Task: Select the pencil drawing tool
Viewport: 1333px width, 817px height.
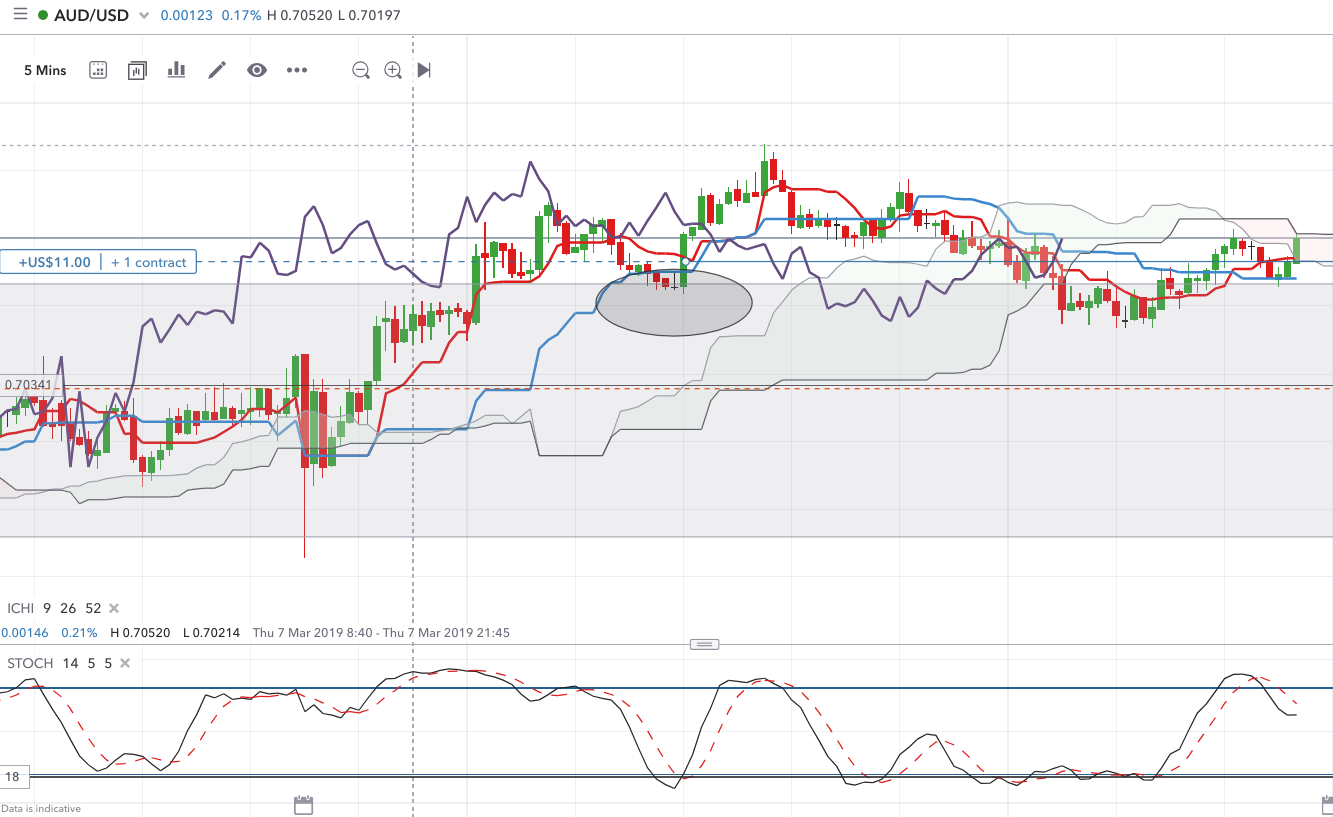Action: pos(217,70)
